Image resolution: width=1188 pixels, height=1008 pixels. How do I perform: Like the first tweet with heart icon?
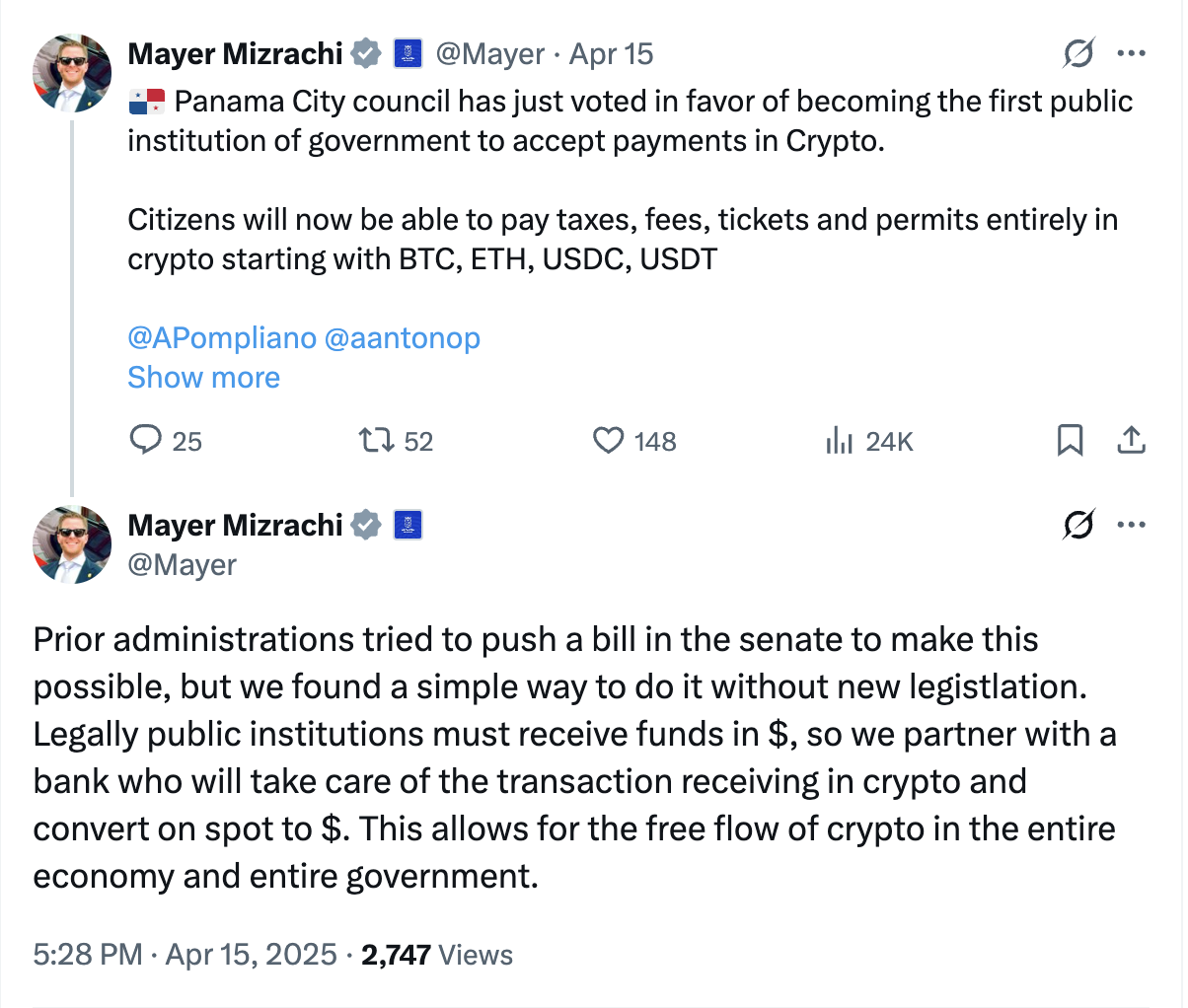point(608,440)
